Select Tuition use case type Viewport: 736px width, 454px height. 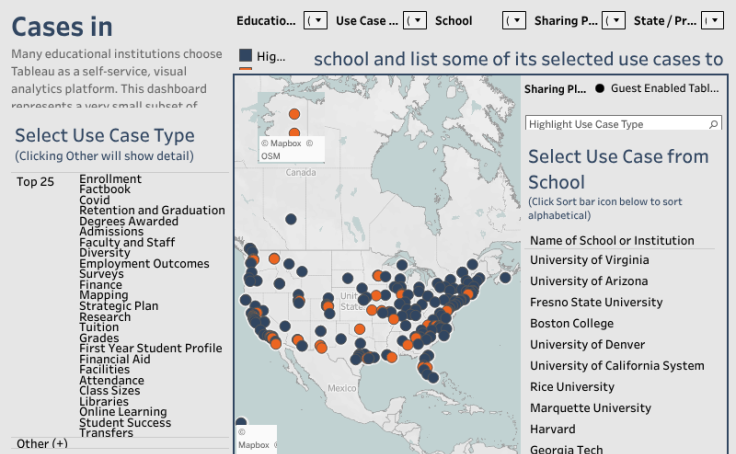pyautogui.click(x=99, y=327)
